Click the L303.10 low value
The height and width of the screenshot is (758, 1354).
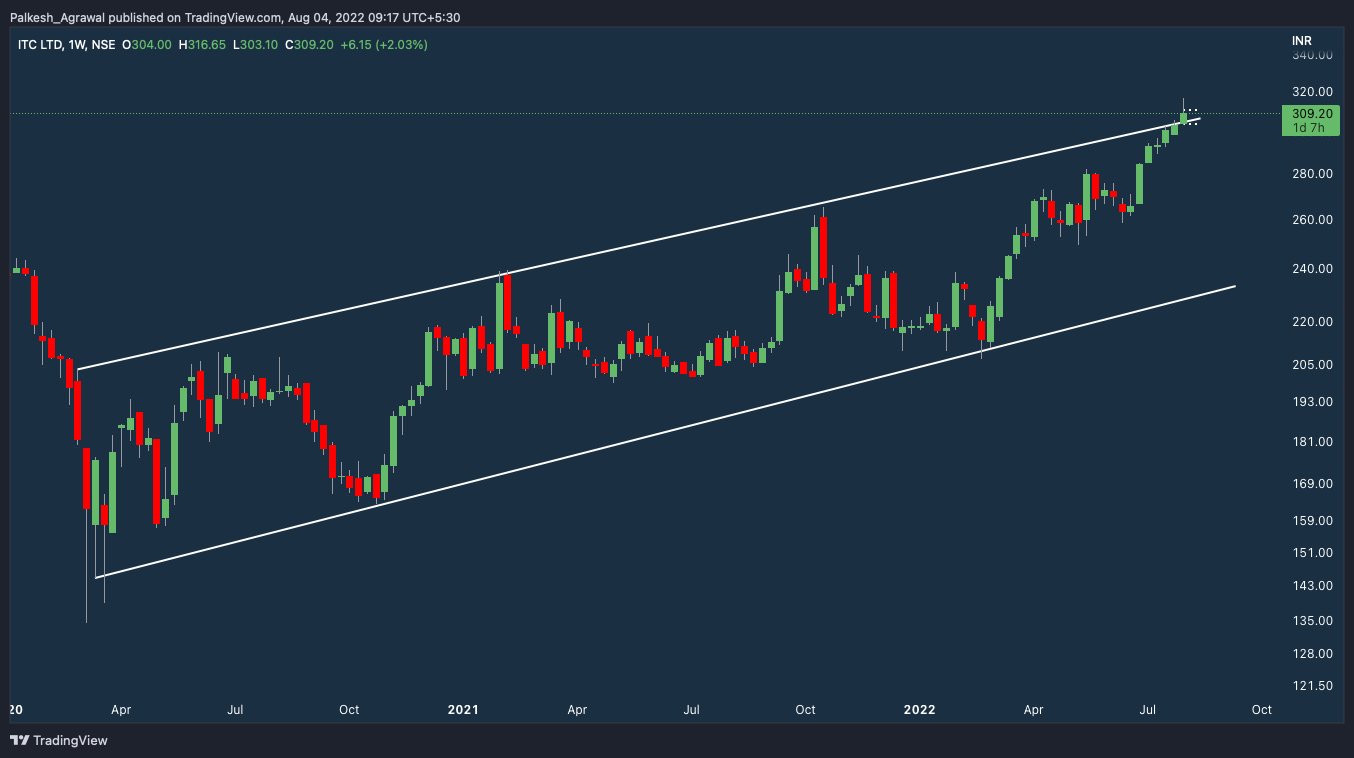(x=255, y=45)
